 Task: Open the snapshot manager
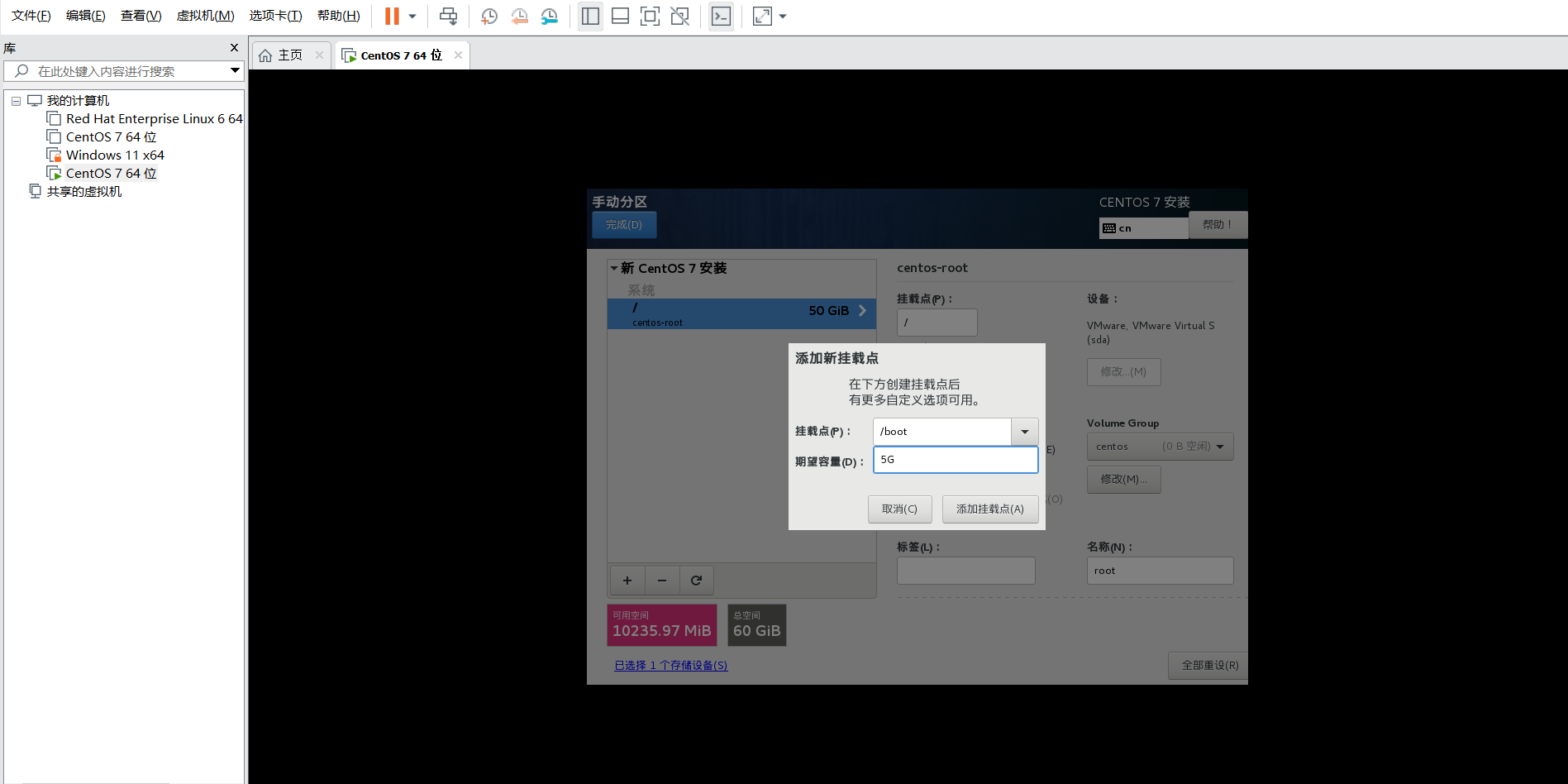pos(549,16)
